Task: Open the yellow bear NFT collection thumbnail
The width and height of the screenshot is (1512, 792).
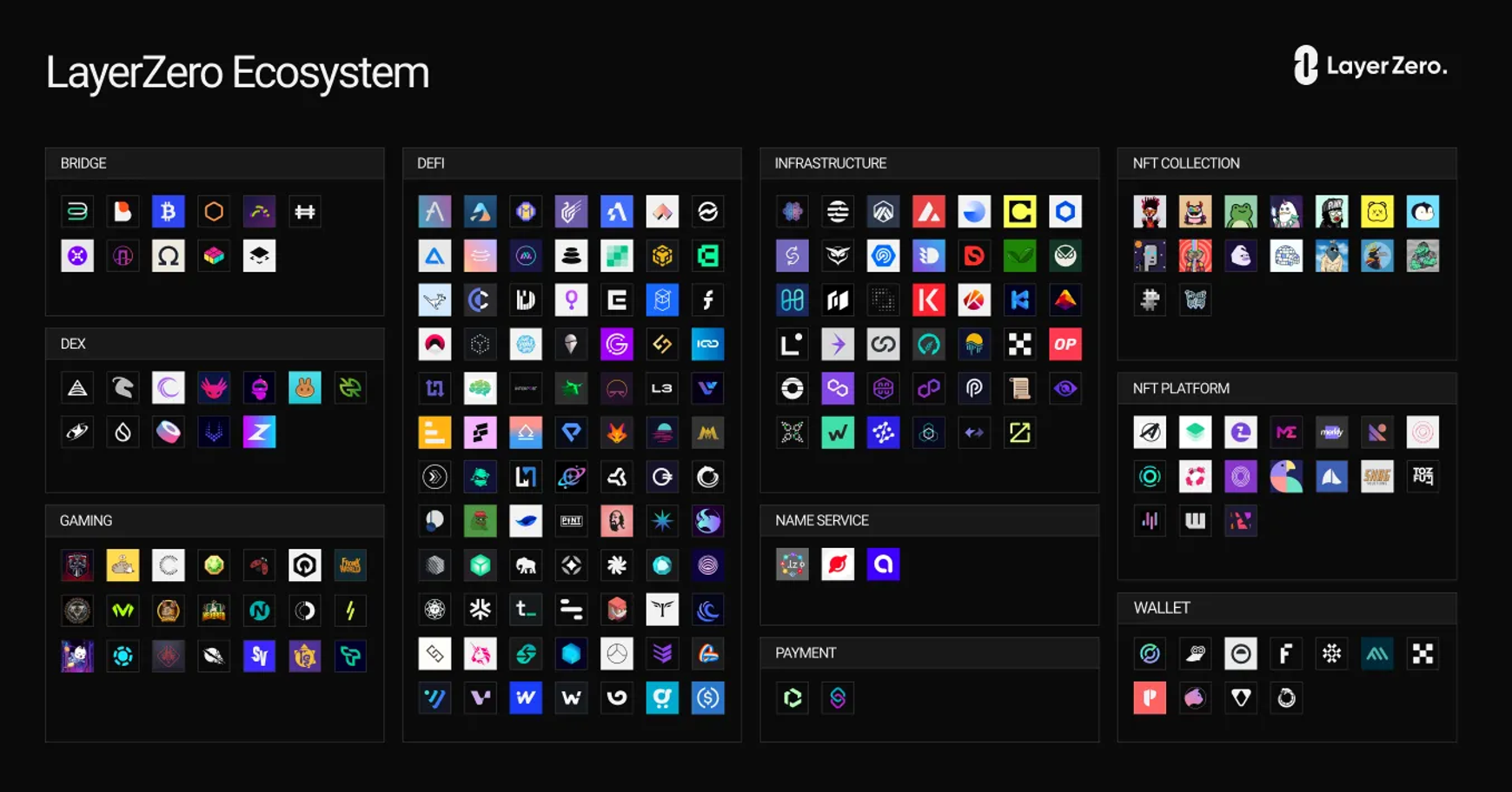Action: pos(1377,211)
